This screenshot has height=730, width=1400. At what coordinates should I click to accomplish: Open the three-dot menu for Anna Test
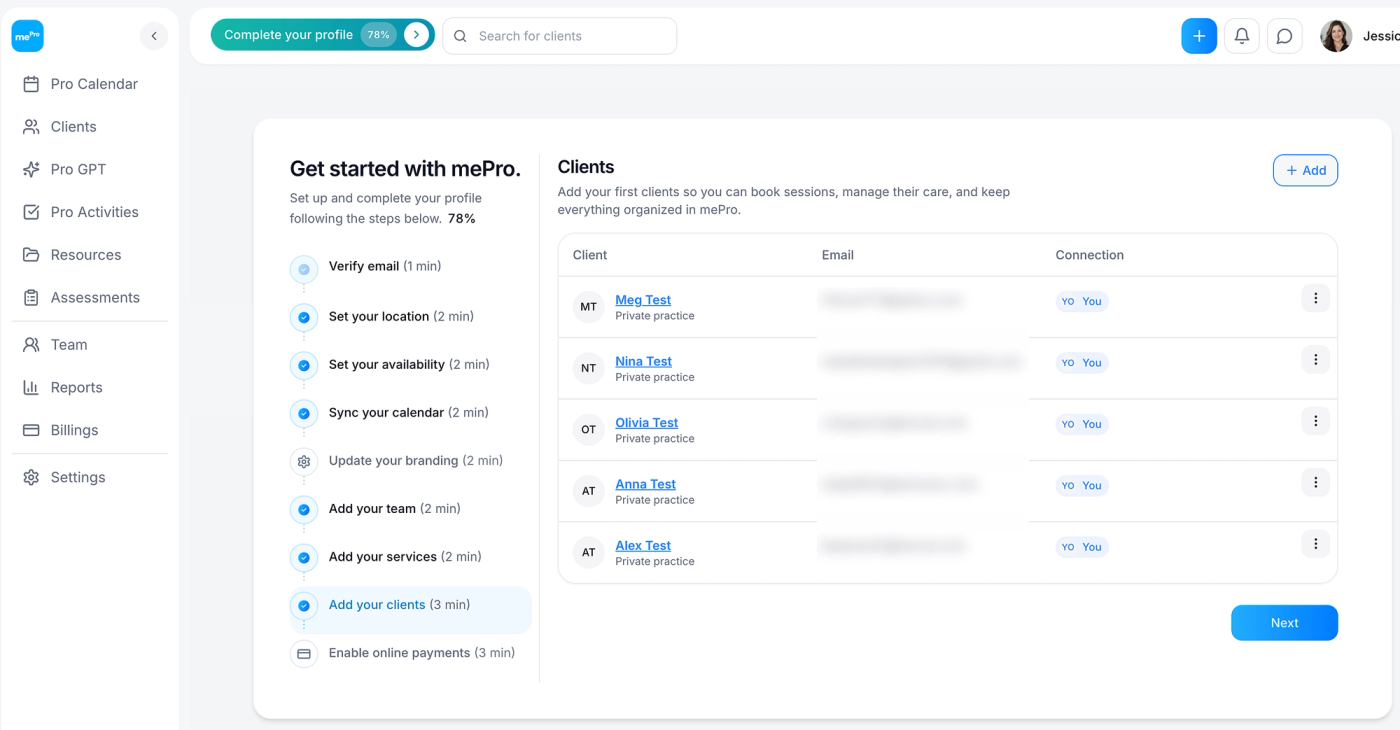[x=1315, y=483]
